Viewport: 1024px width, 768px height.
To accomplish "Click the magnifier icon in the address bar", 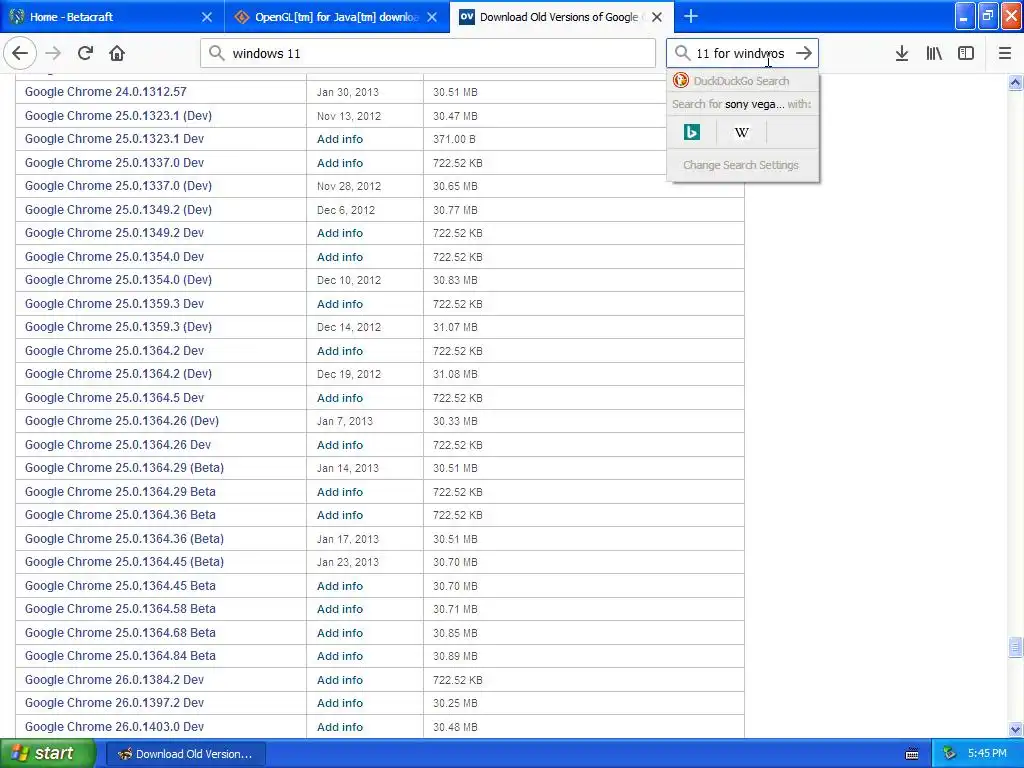I will coord(216,54).
